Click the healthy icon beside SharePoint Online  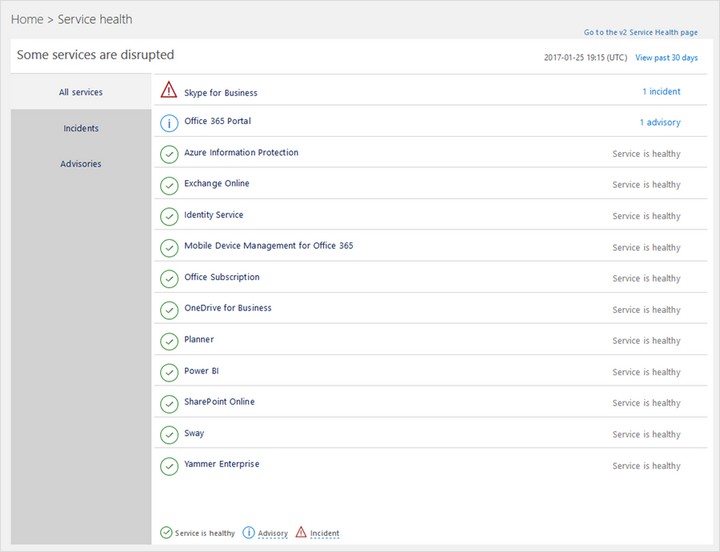[169, 403]
